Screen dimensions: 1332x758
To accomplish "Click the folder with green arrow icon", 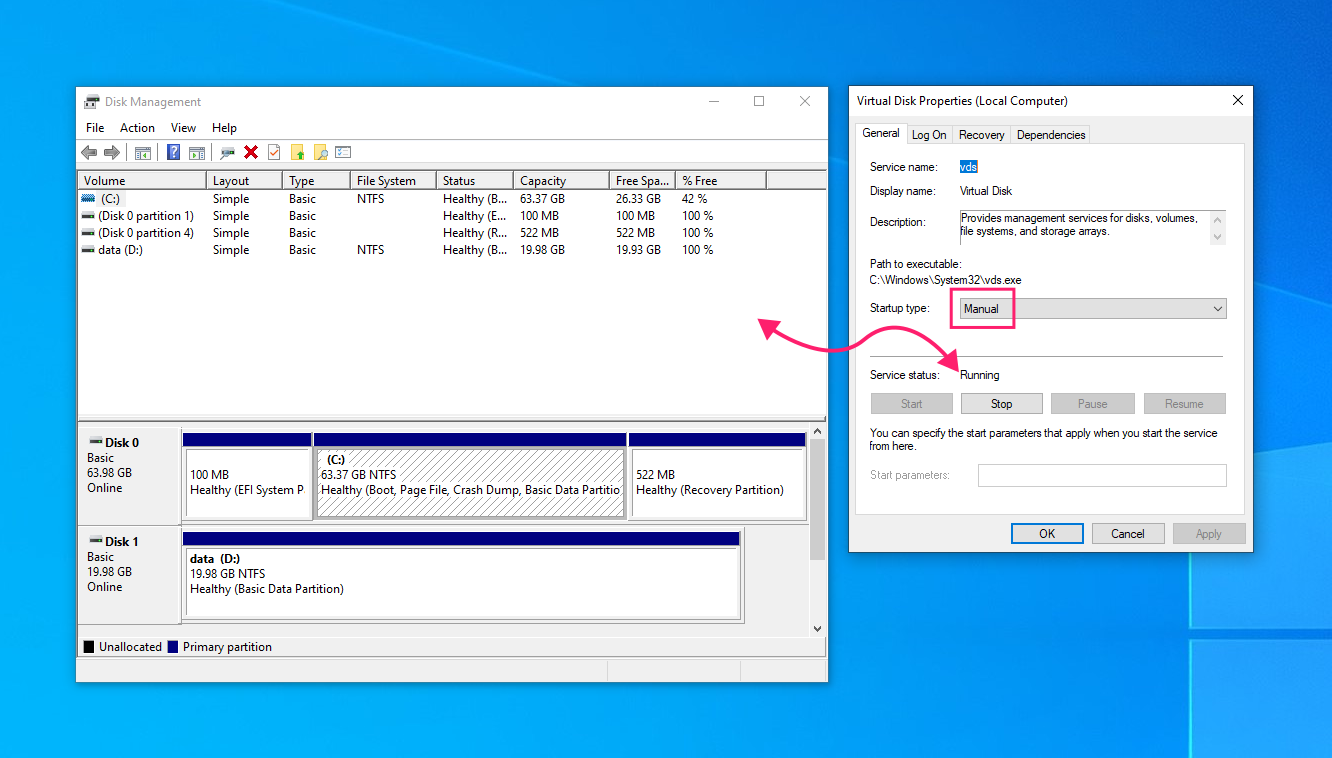I will (x=297, y=152).
